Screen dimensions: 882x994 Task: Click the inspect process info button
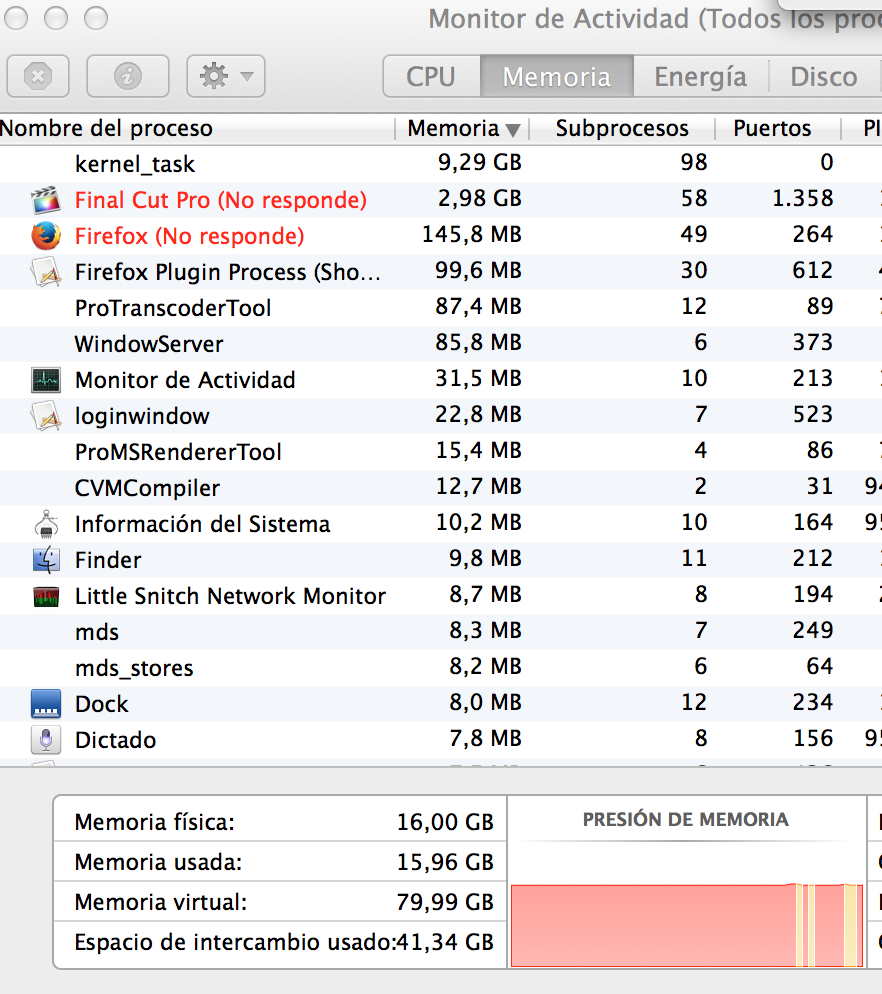click(x=127, y=76)
